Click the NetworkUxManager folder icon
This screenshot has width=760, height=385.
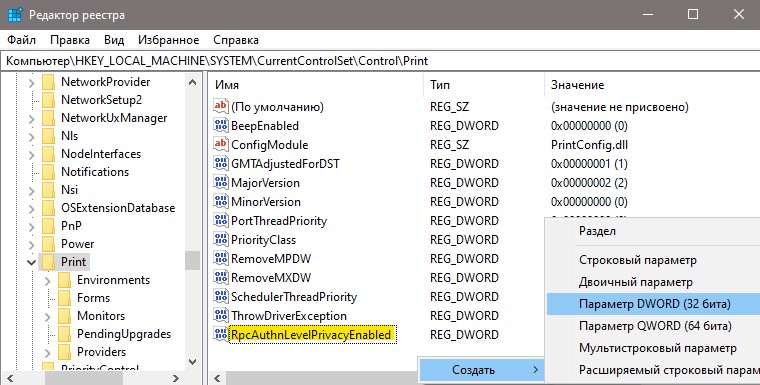coord(48,118)
